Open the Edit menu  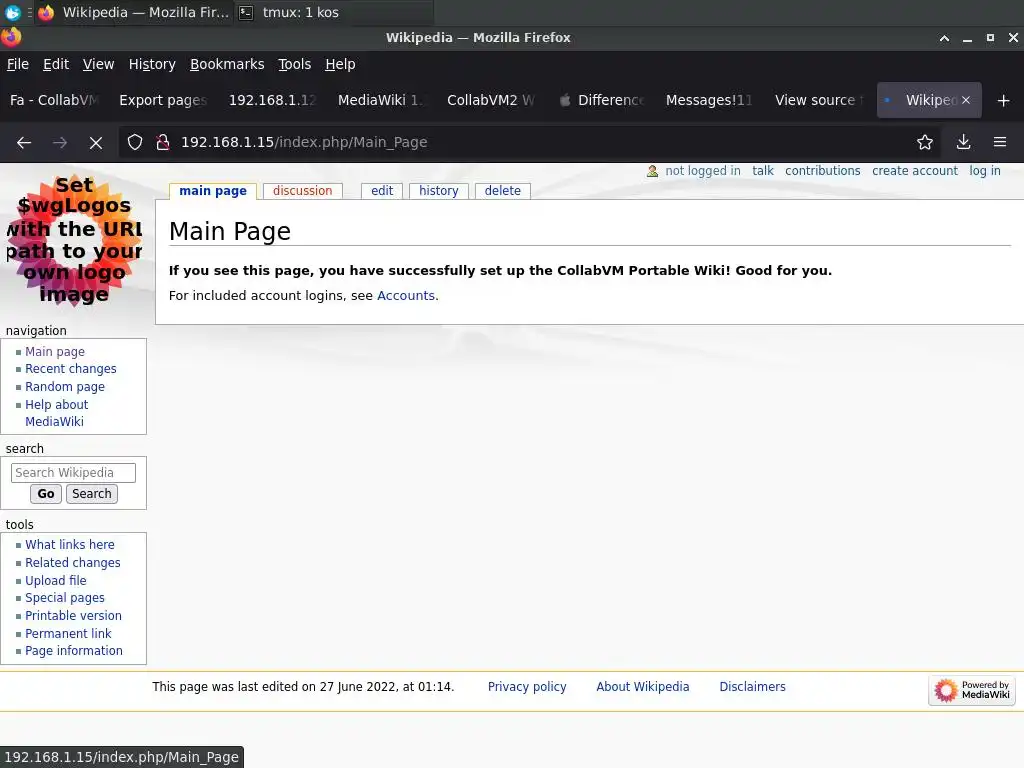56,64
